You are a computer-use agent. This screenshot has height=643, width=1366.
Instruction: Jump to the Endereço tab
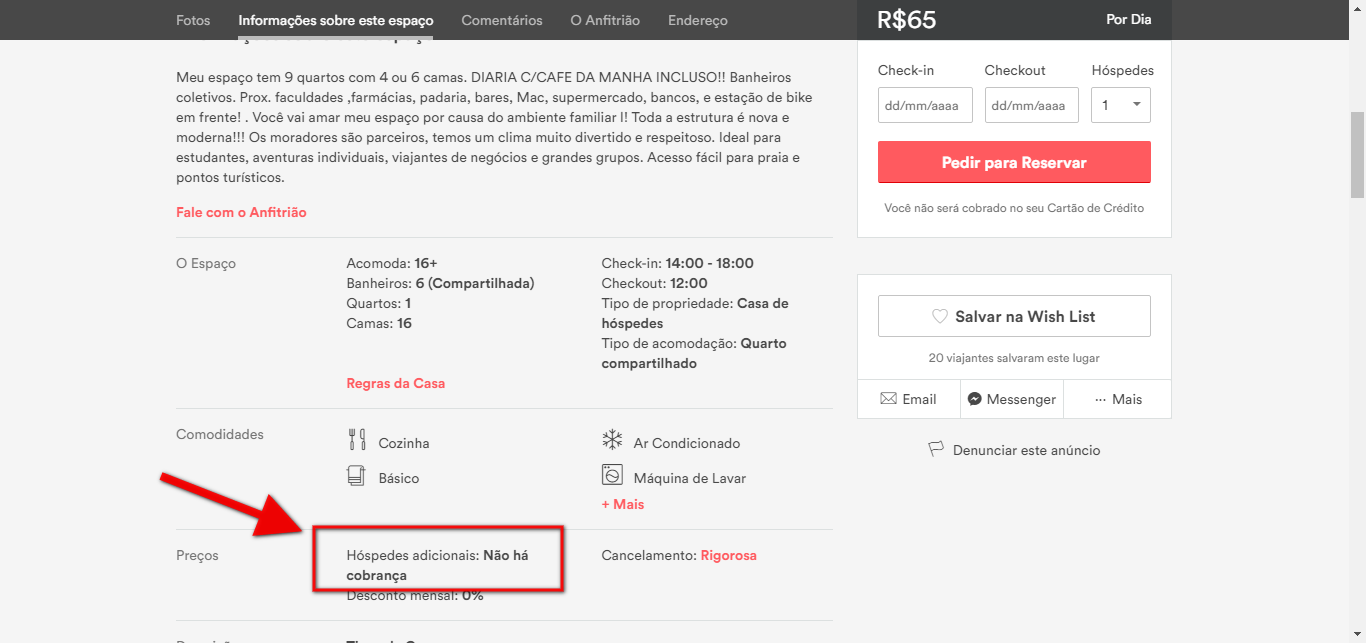click(x=698, y=20)
